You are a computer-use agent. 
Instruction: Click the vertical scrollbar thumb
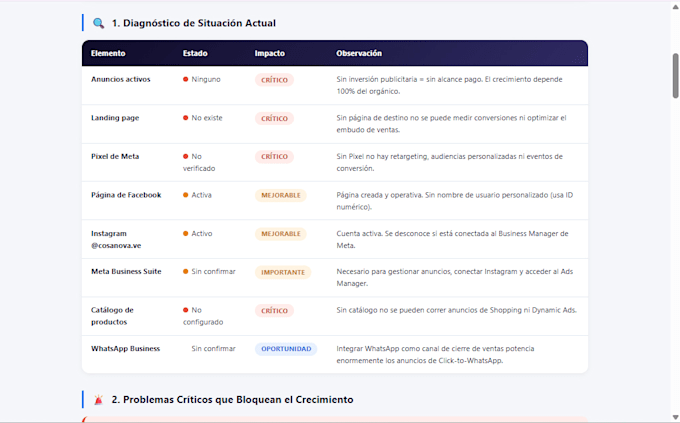pyautogui.click(x=675, y=76)
